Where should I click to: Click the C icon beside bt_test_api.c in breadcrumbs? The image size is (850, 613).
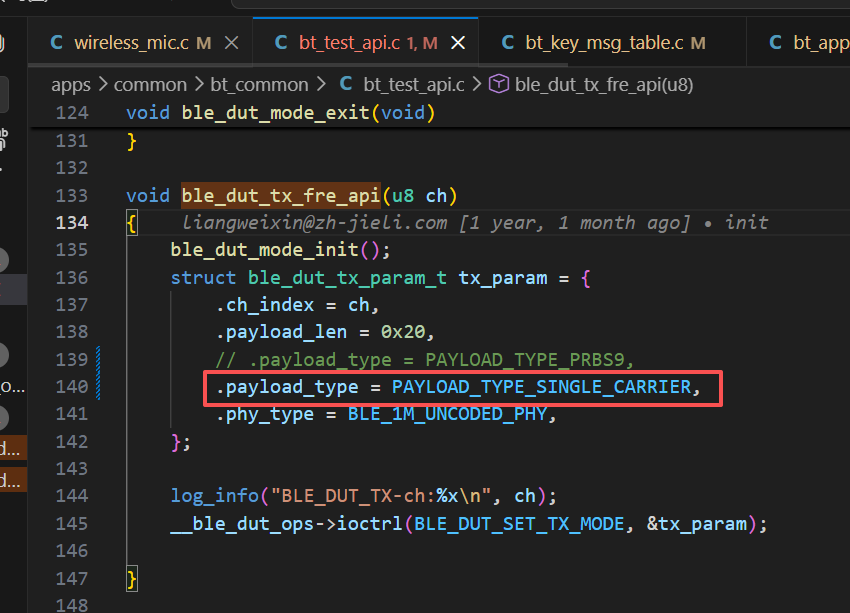click(346, 84)
